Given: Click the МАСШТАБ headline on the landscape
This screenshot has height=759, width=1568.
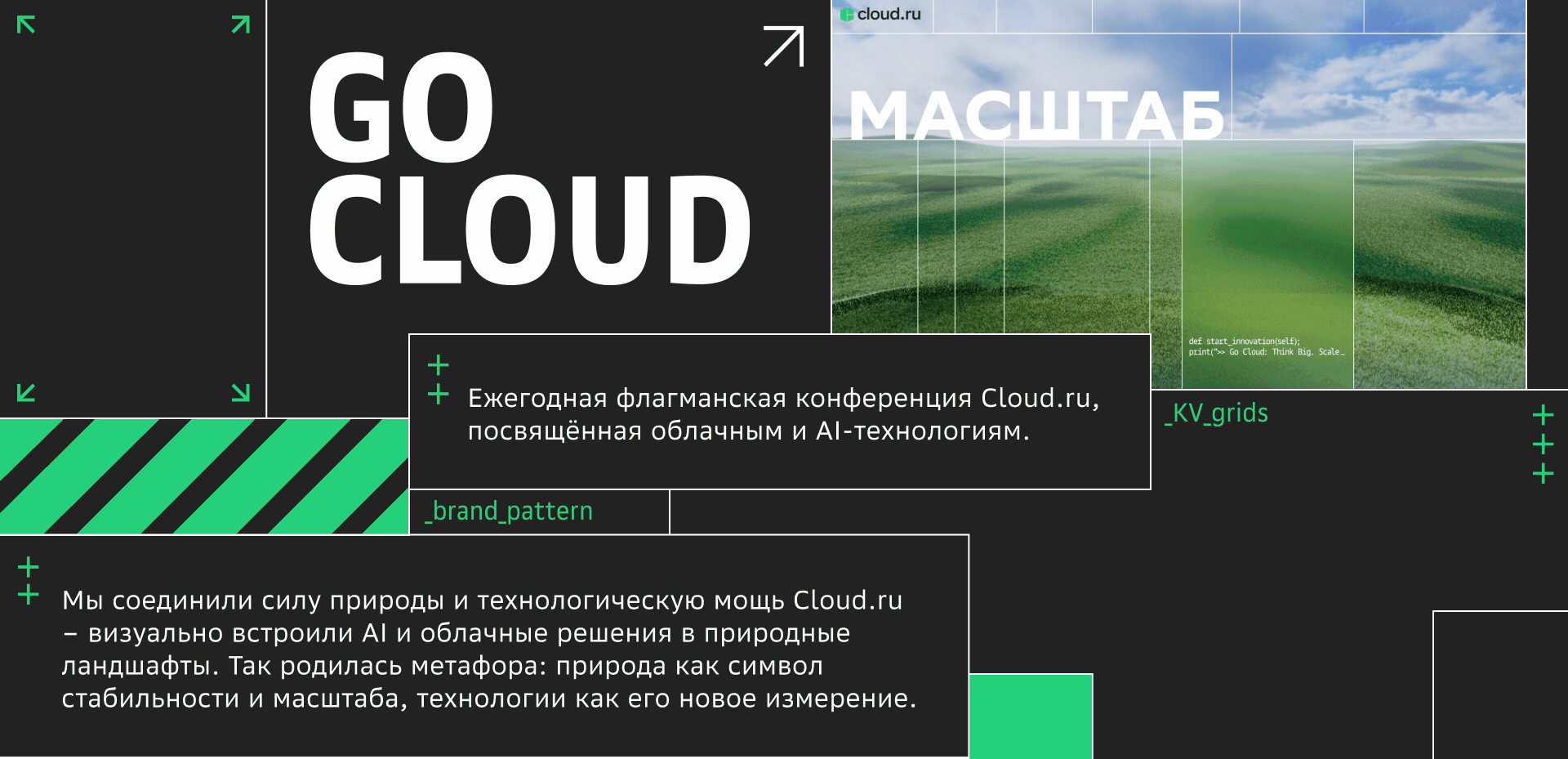Looking at the screenshot, I should [x=1036, y=115].
